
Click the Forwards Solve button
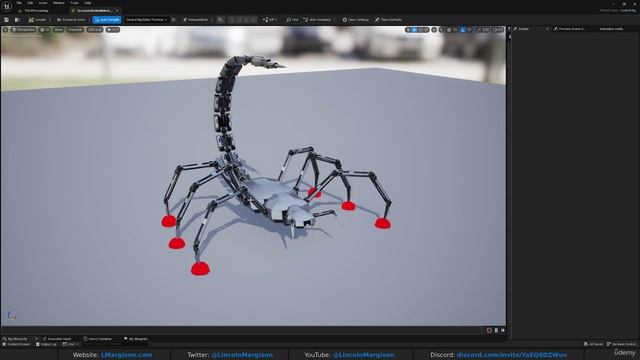(x=71, y=20)
